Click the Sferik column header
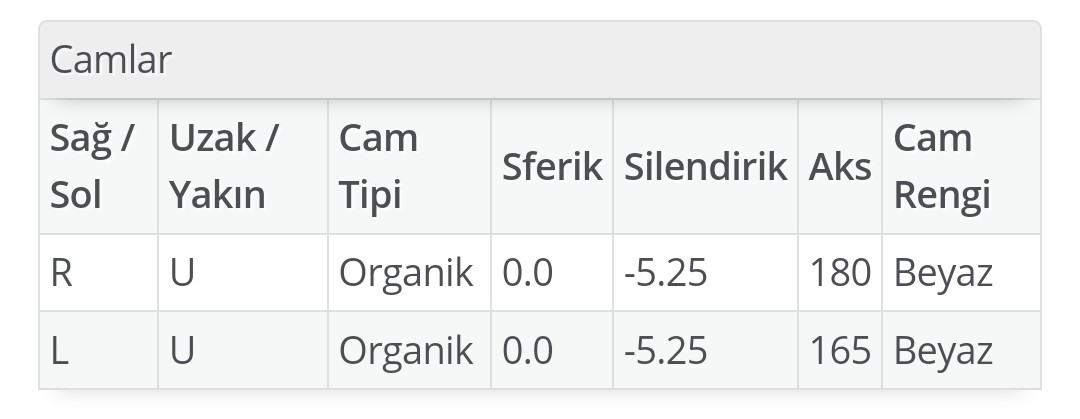 [551, 166]
